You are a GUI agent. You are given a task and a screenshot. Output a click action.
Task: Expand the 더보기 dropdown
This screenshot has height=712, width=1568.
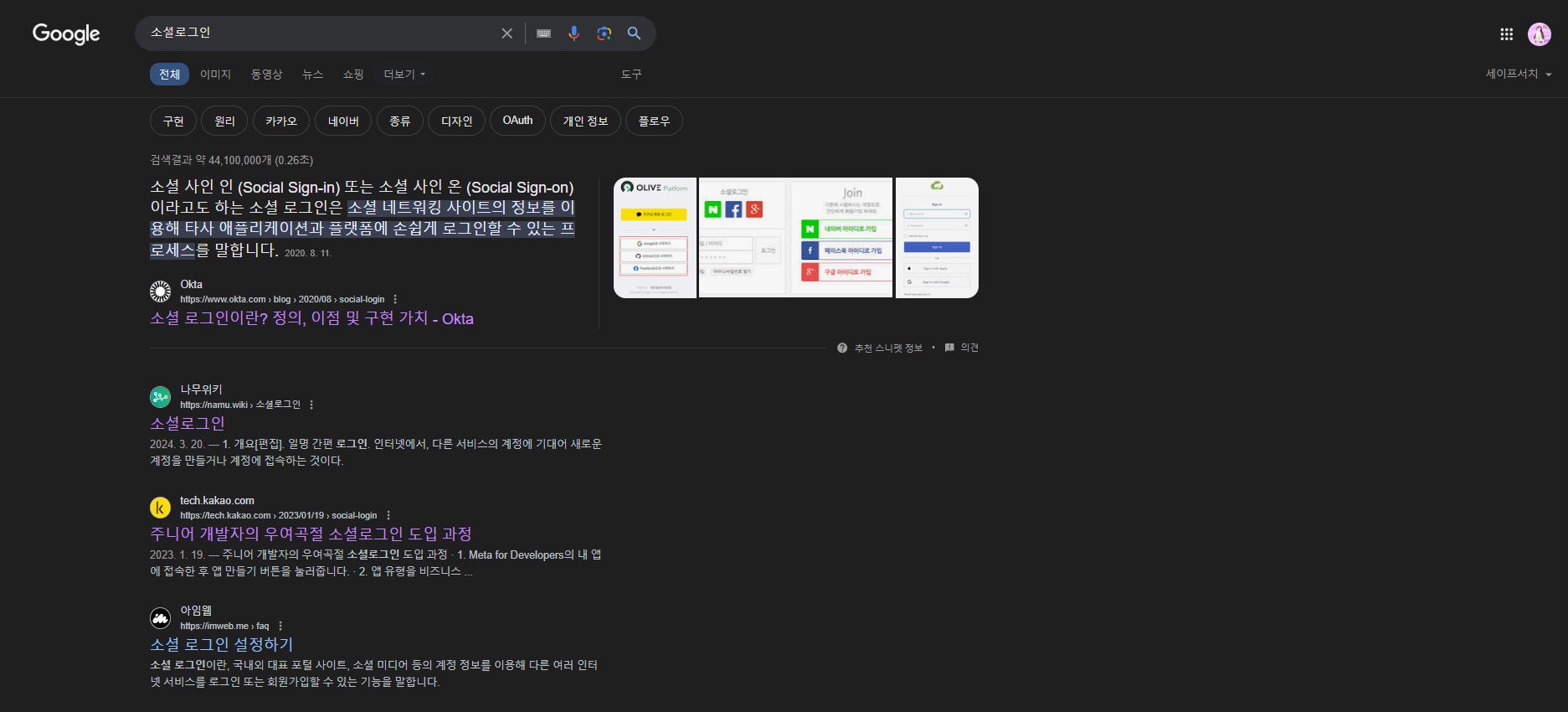pyautogui.click(x=404, y=75)
